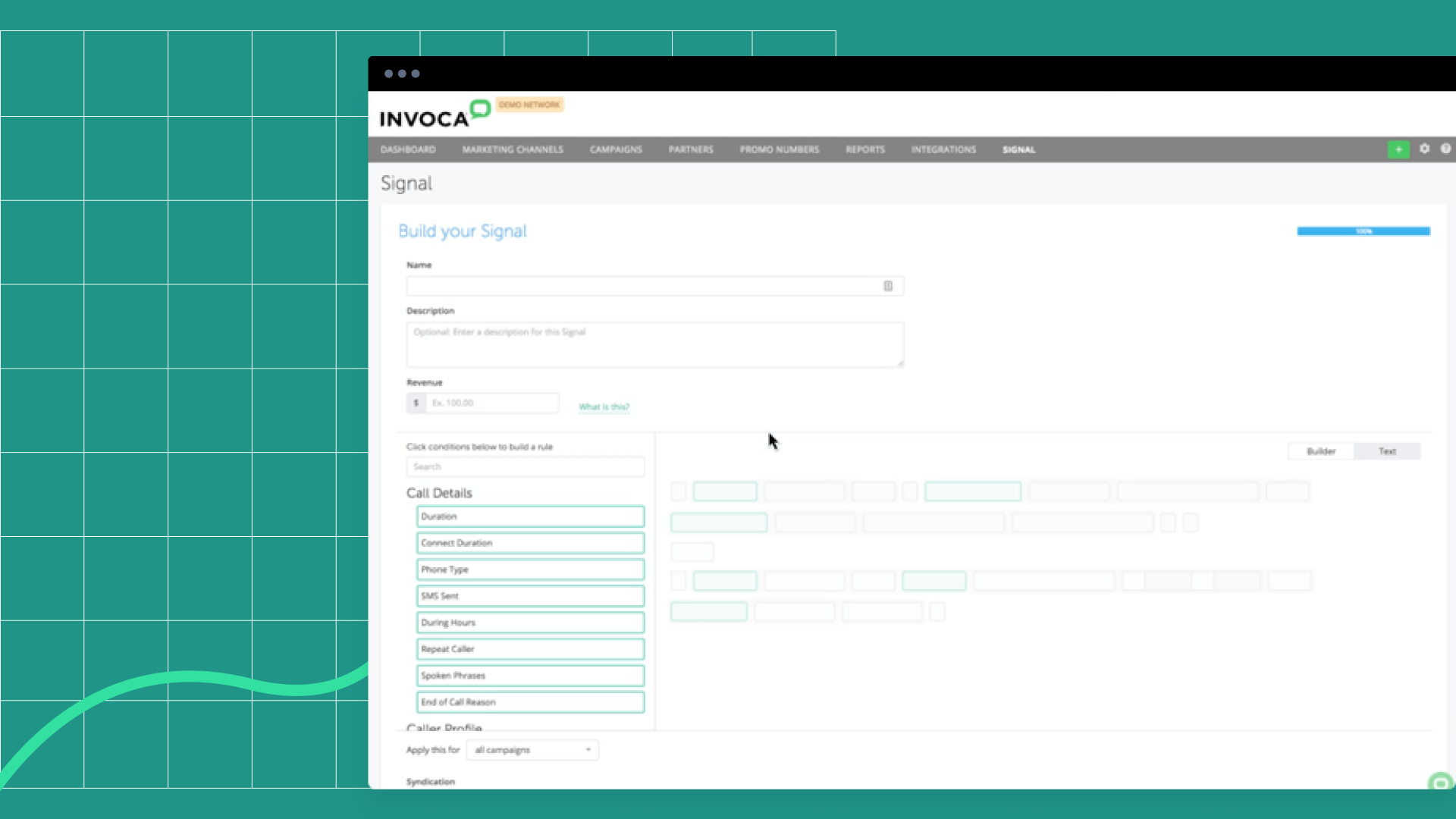Viewport: 1456px width, 819px height.
Task: Select the Repeat Caller condition button
Action: click(x=530, y=649)
